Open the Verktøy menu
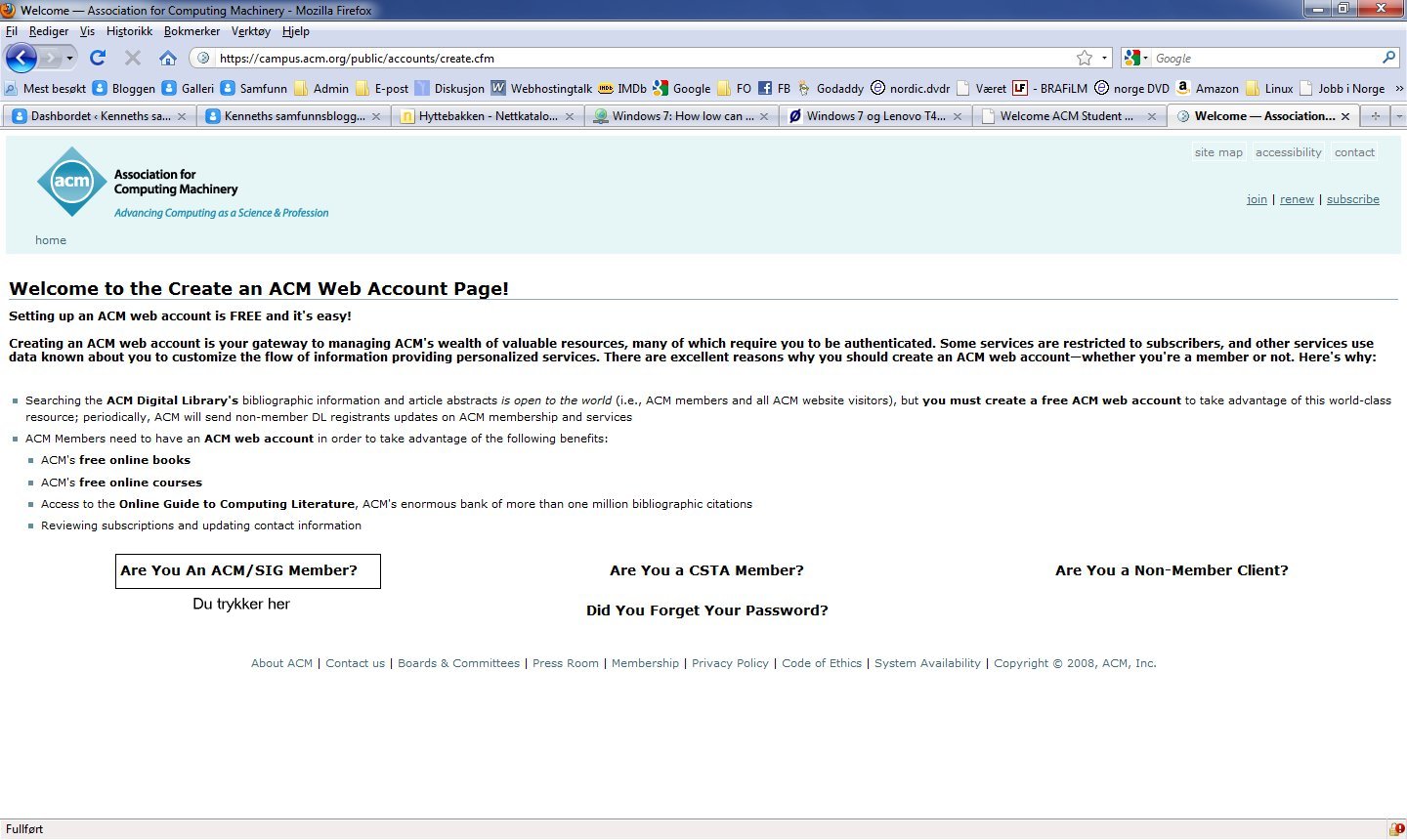The width and height of the screenshot is (1407, 840). coord(251,31)
